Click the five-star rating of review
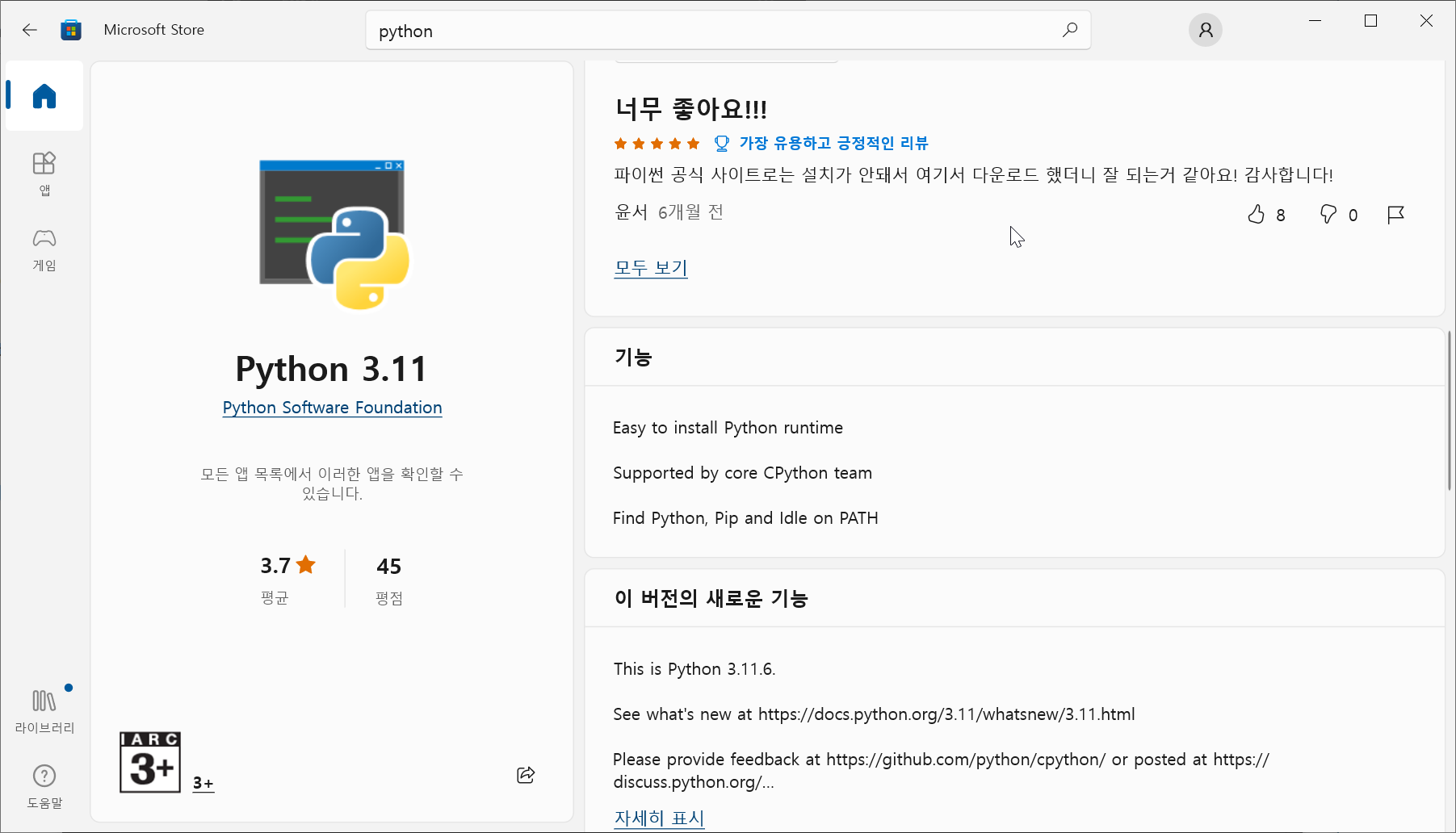 (x=657, y=144)
